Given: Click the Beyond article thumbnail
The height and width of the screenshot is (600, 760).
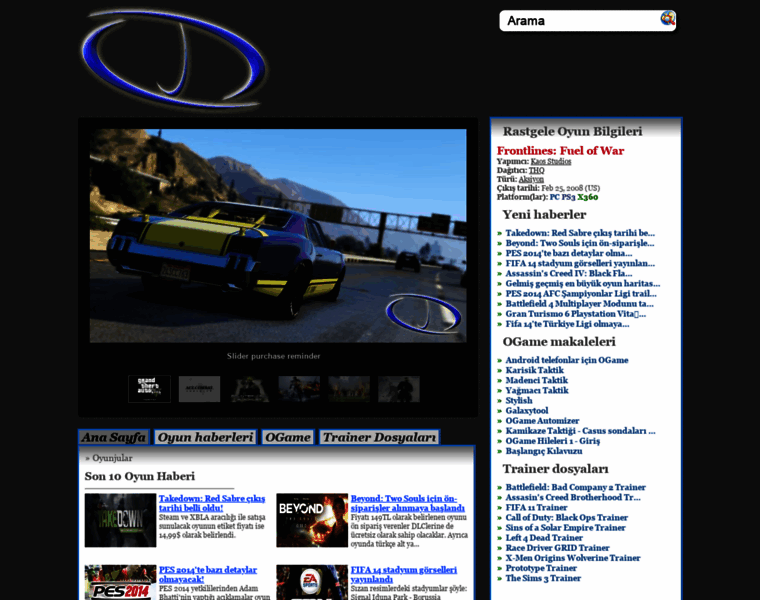Looking at the screenshot, I should coord(312,521).
